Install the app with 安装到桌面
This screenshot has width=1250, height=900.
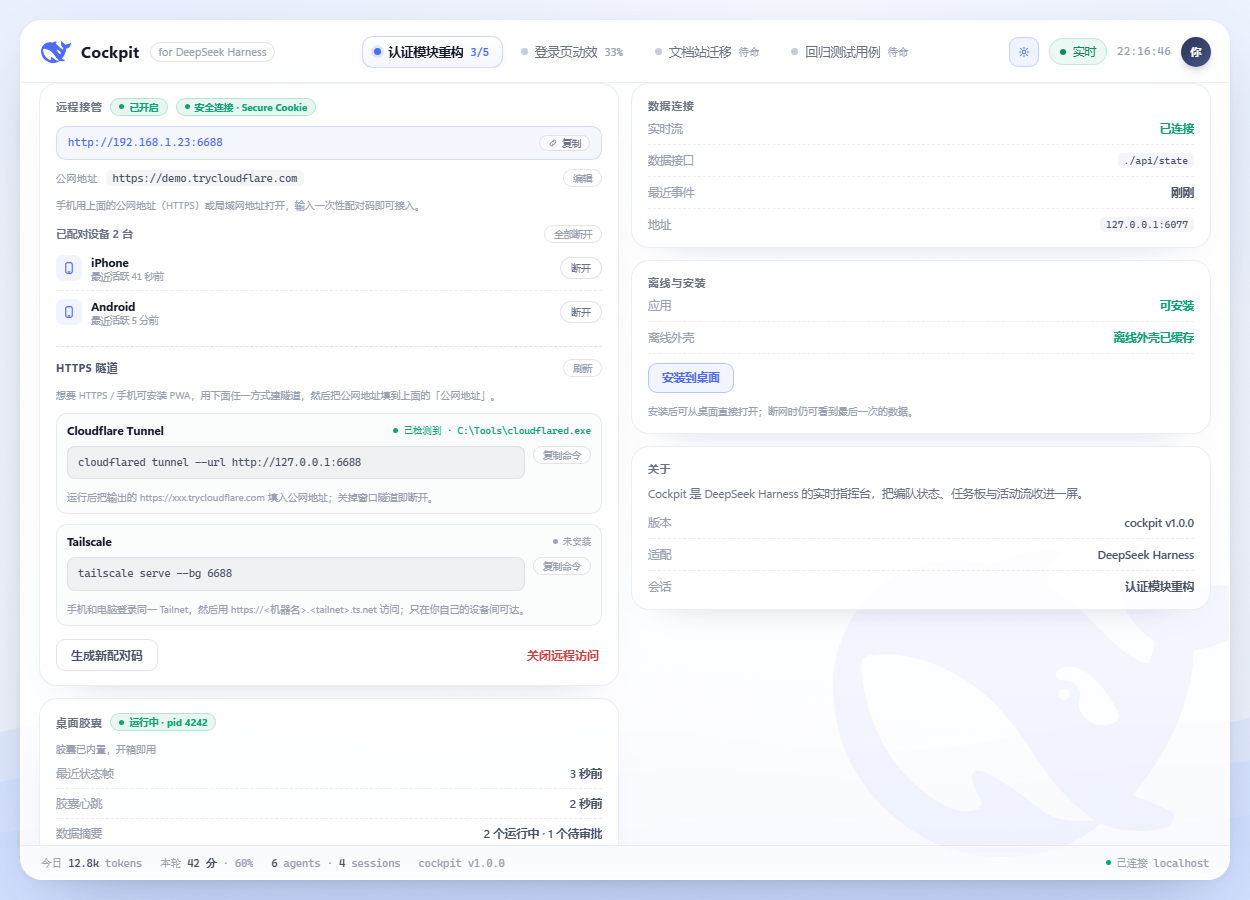point(691,378)
